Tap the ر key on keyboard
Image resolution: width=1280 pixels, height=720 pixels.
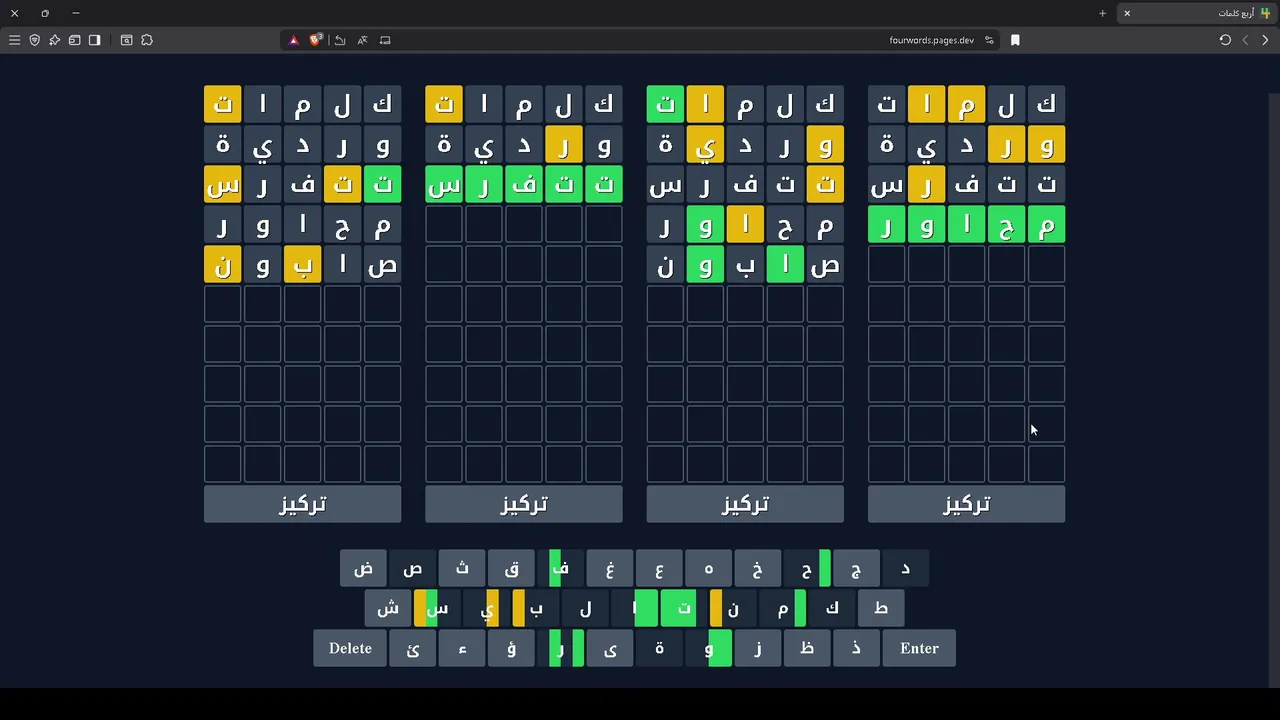click(x=560, y=648)
